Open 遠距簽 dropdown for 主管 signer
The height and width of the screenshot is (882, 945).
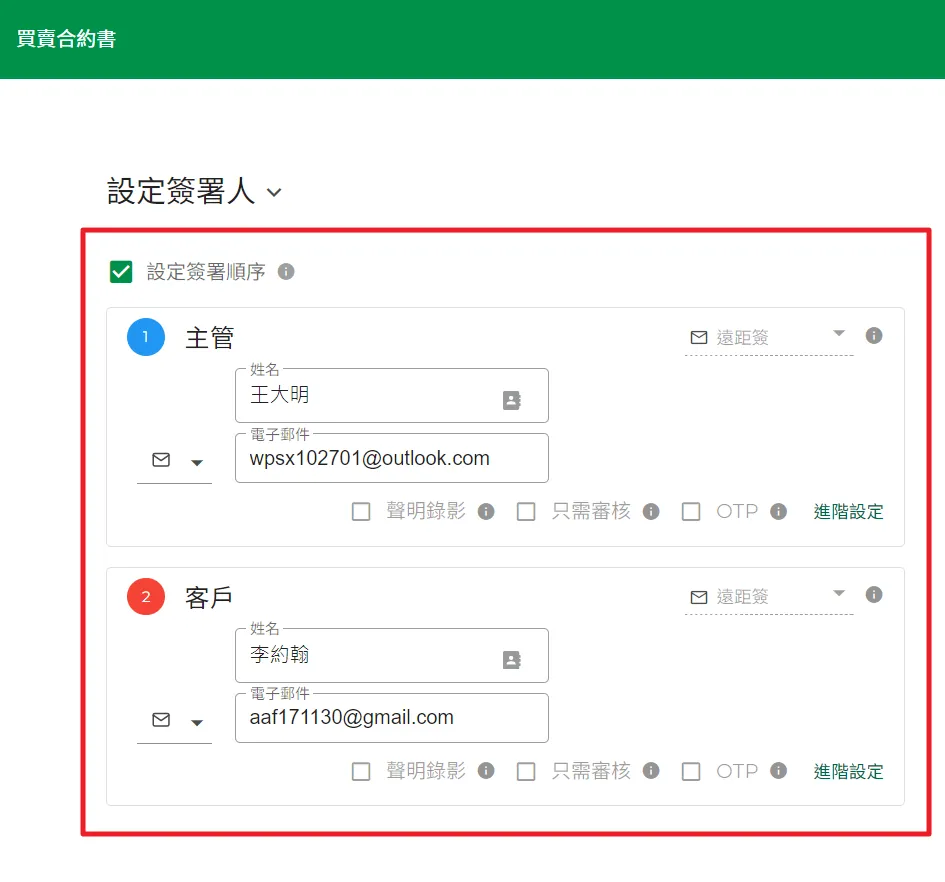pos(768,338)
